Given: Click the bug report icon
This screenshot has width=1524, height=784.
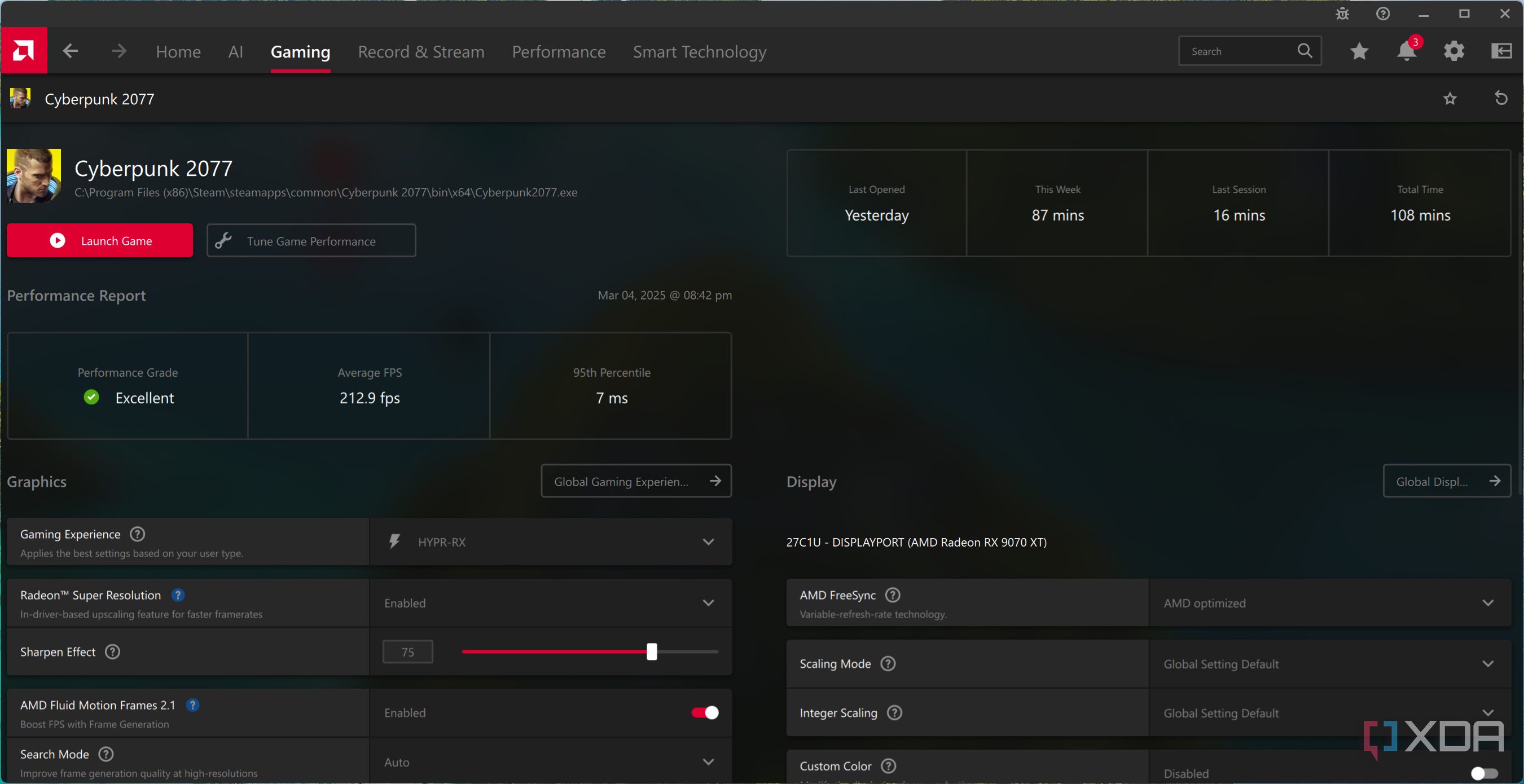Looking at the screenshot, I should [1342, 14].
